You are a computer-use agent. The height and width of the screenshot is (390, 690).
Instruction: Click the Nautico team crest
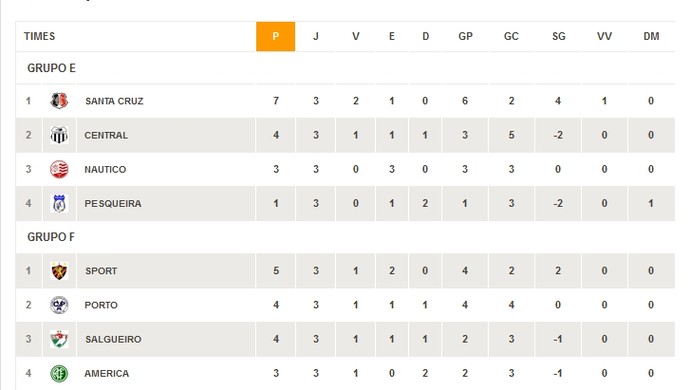pyautogui.click(x=59, y=169)
